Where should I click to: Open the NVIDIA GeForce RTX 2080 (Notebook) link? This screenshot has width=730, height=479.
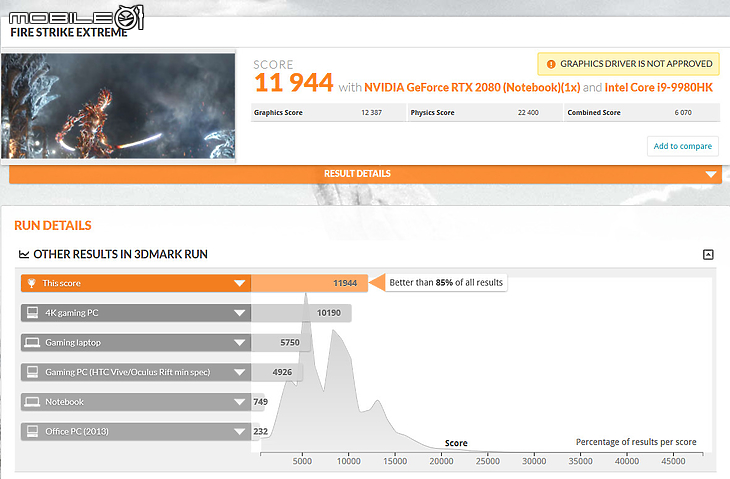(x=472, y=88)
